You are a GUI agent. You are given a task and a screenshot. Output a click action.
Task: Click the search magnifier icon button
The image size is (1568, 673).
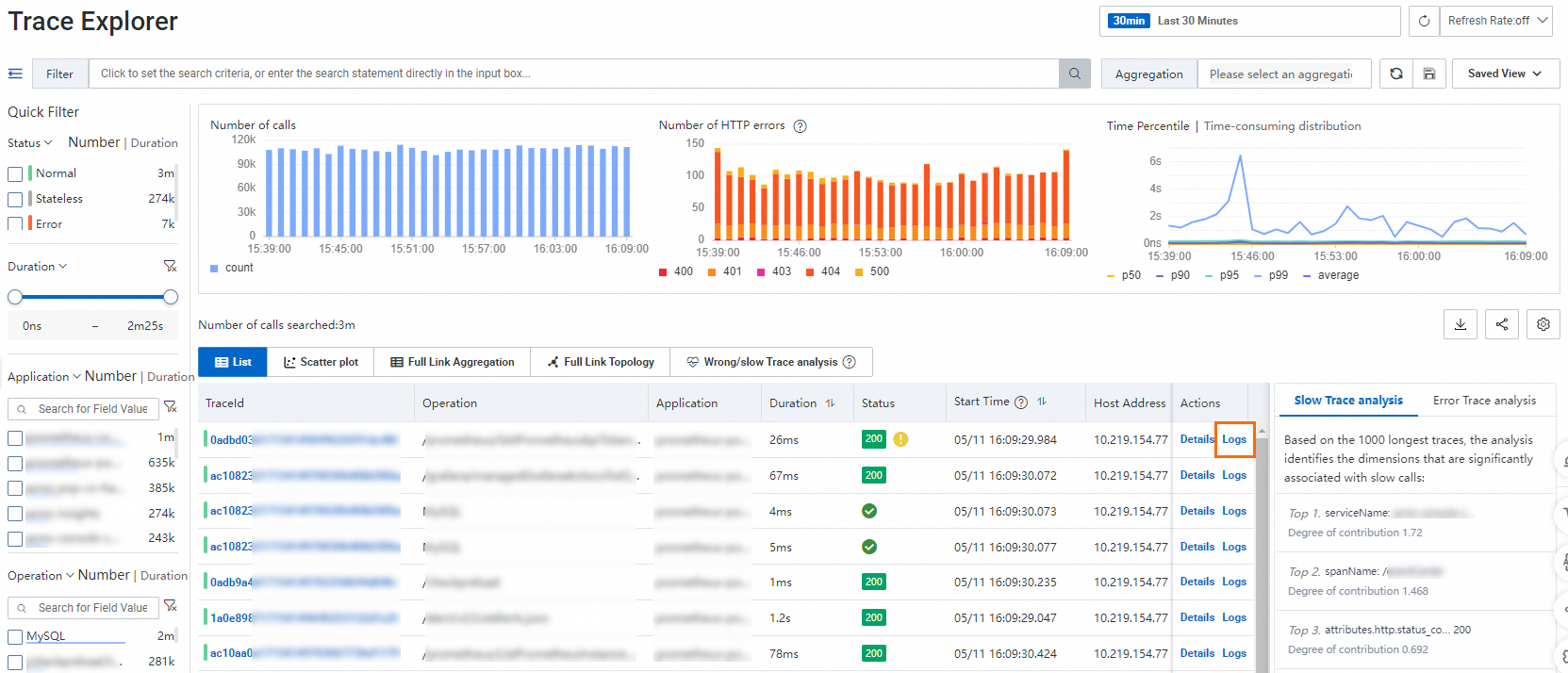(x=1074, y=74)
